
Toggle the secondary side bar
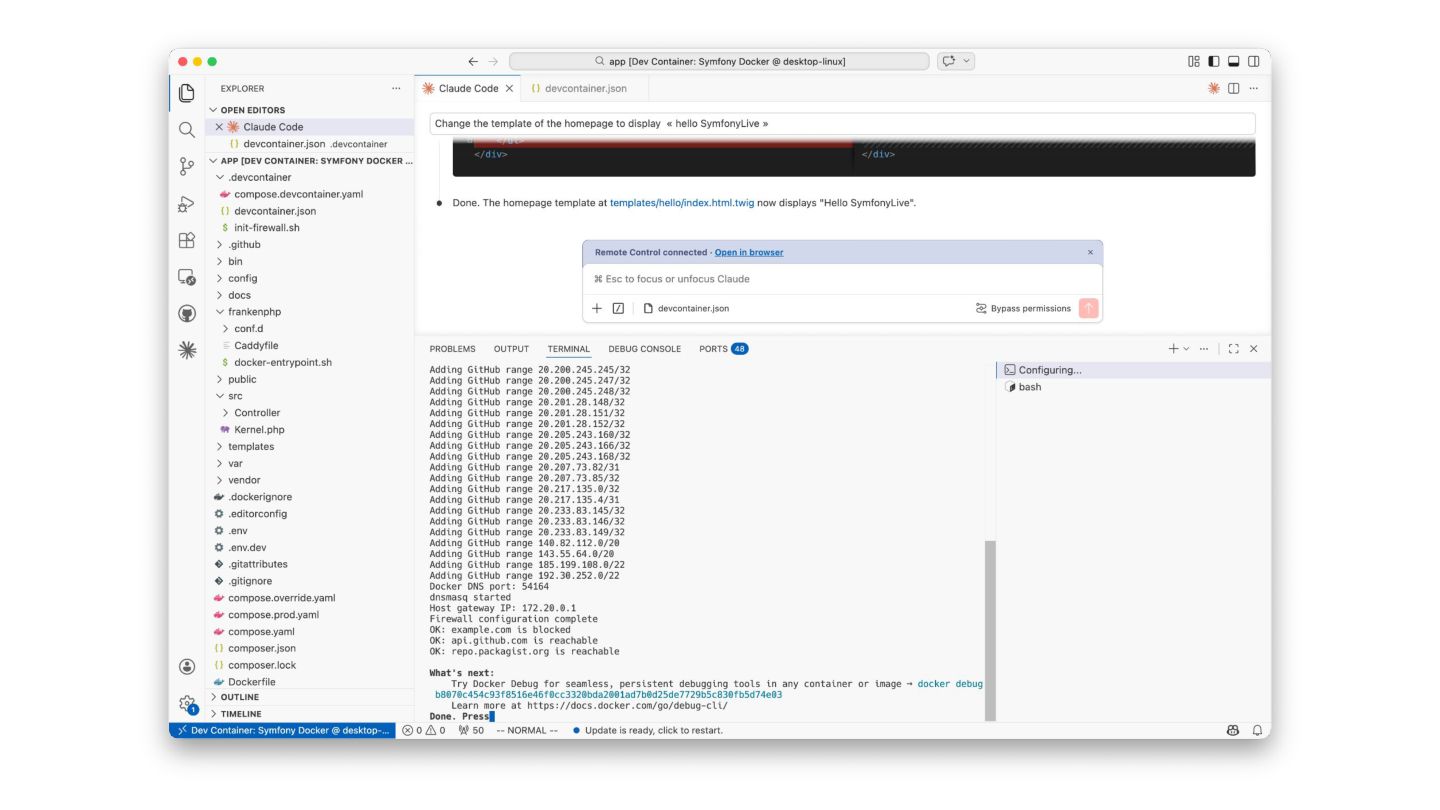pos(1254,61)
